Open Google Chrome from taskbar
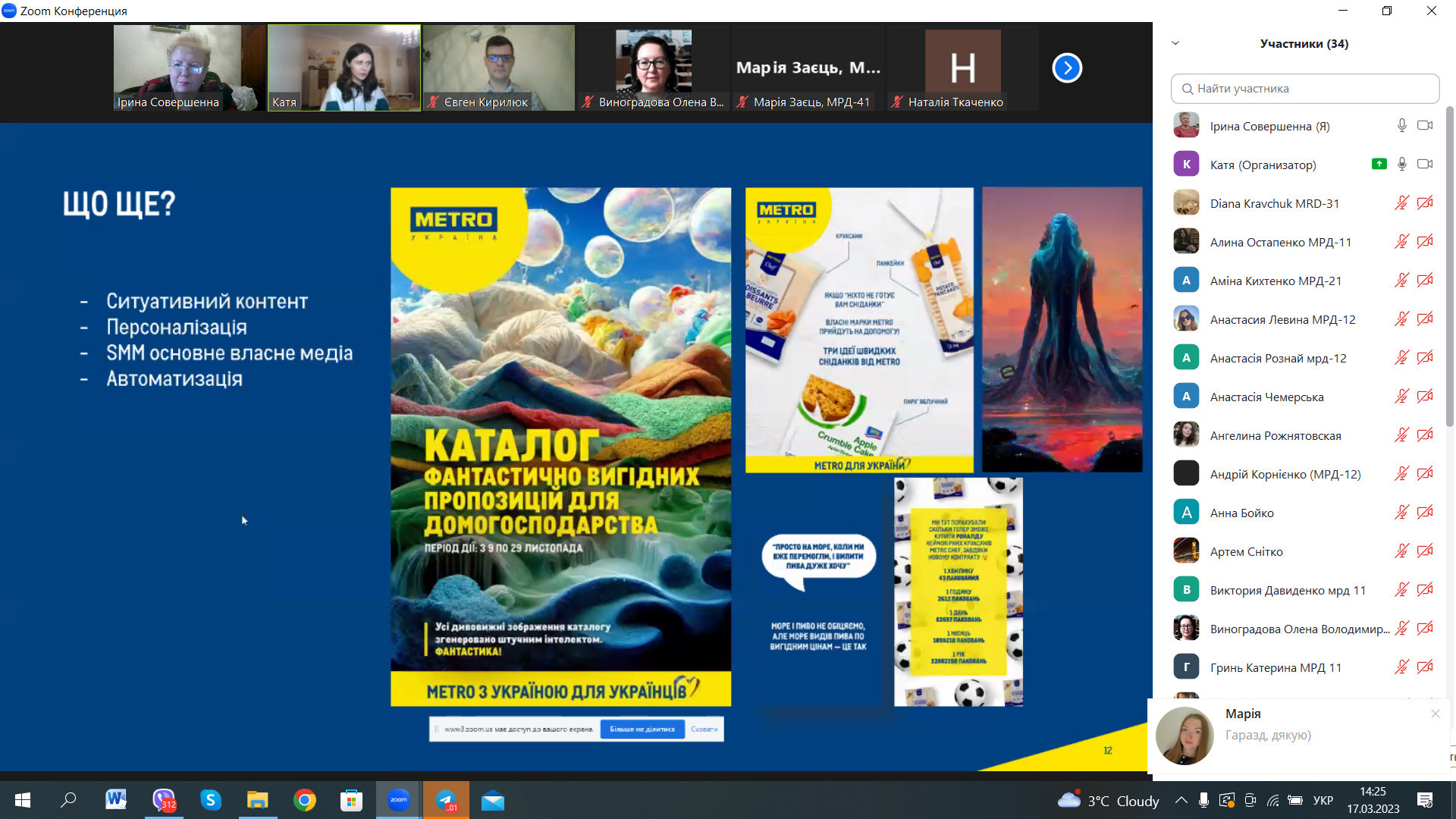Screen dimensions: 1456x819 pyautogui.click(x=304, y=800)
